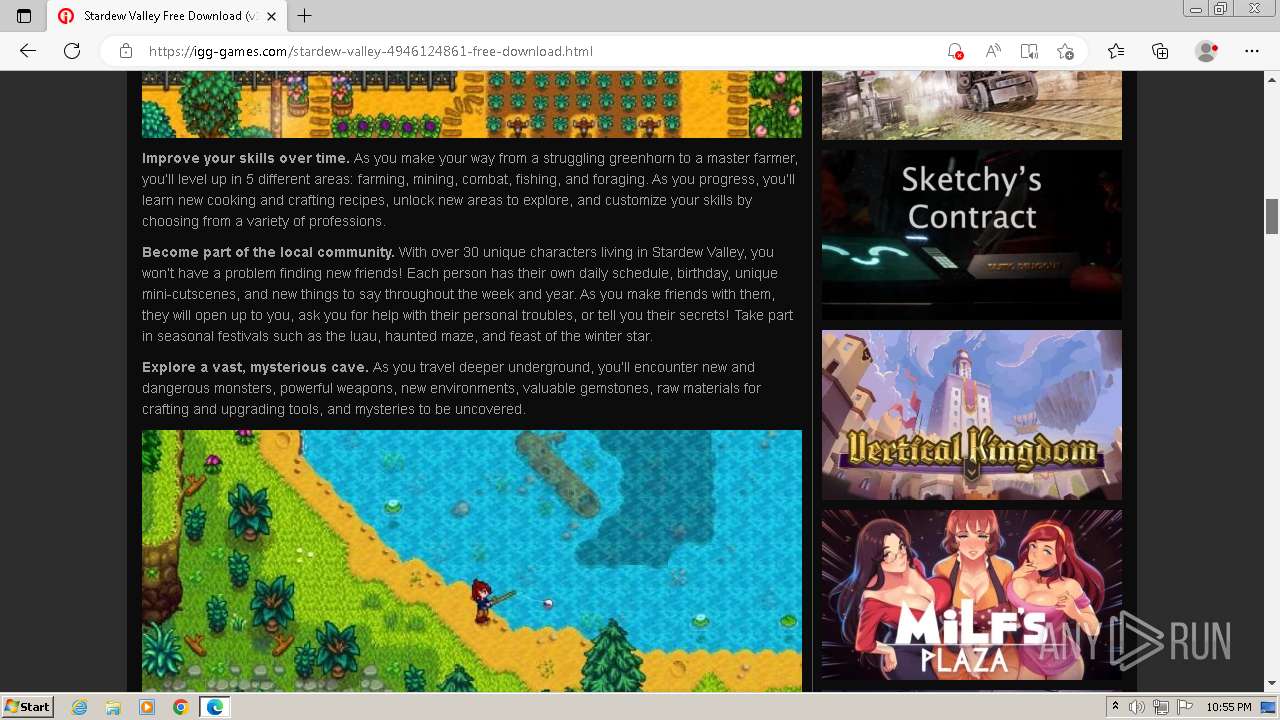
Task: Go back to the previous page
Action: pos(28,51)
